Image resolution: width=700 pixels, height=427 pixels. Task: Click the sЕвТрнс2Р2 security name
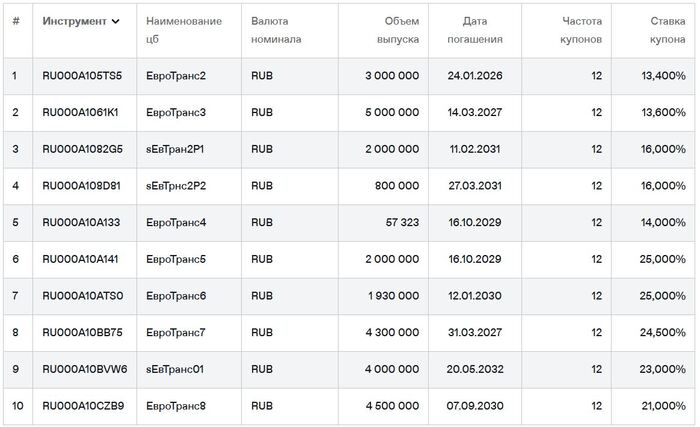[176, 185]
